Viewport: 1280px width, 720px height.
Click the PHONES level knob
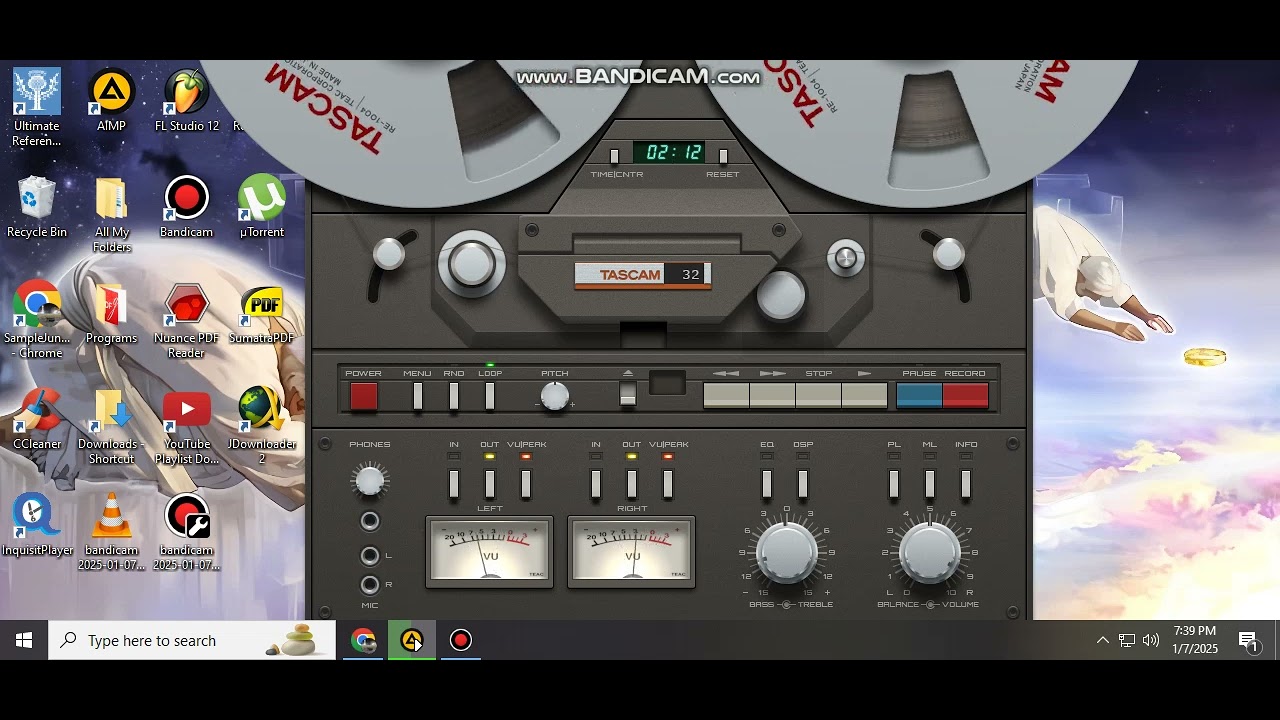(x=370, y=481)
